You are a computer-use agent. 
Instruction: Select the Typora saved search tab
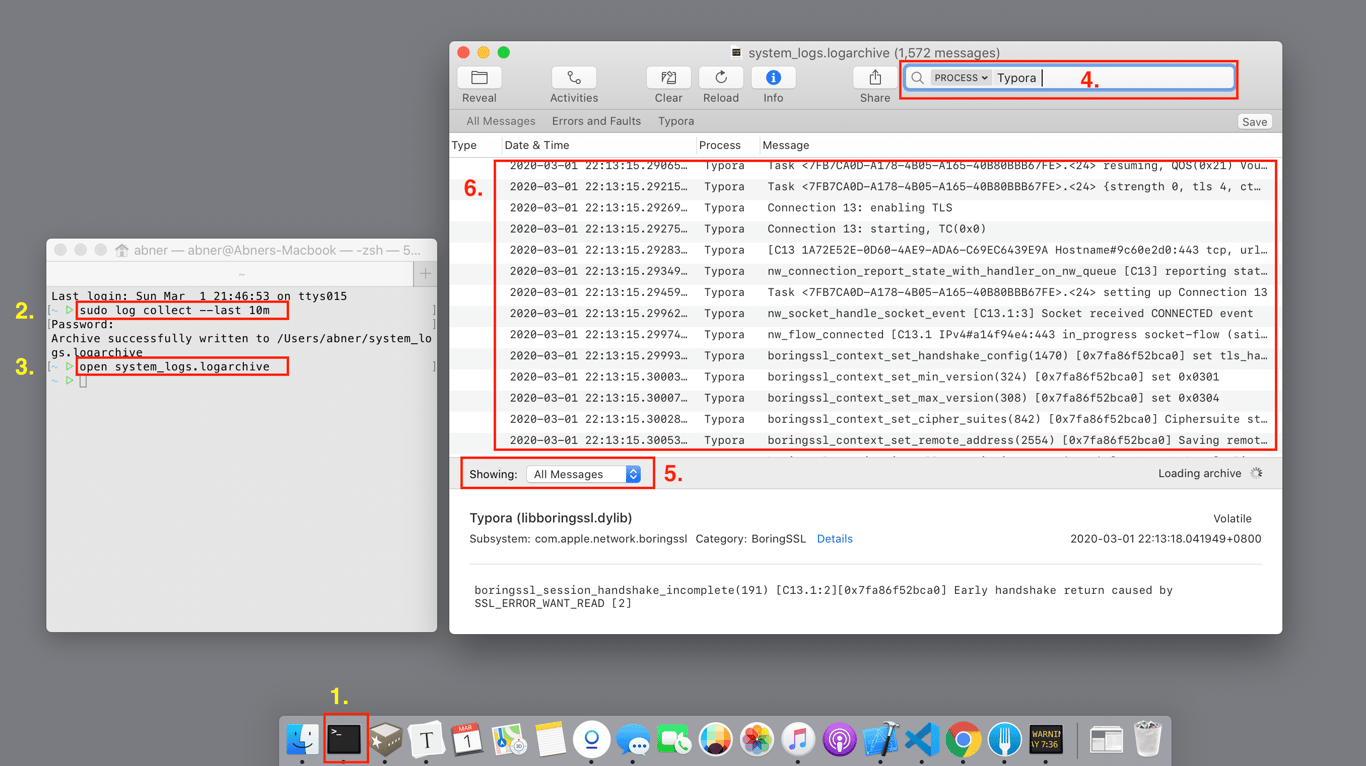click(676, 121)
